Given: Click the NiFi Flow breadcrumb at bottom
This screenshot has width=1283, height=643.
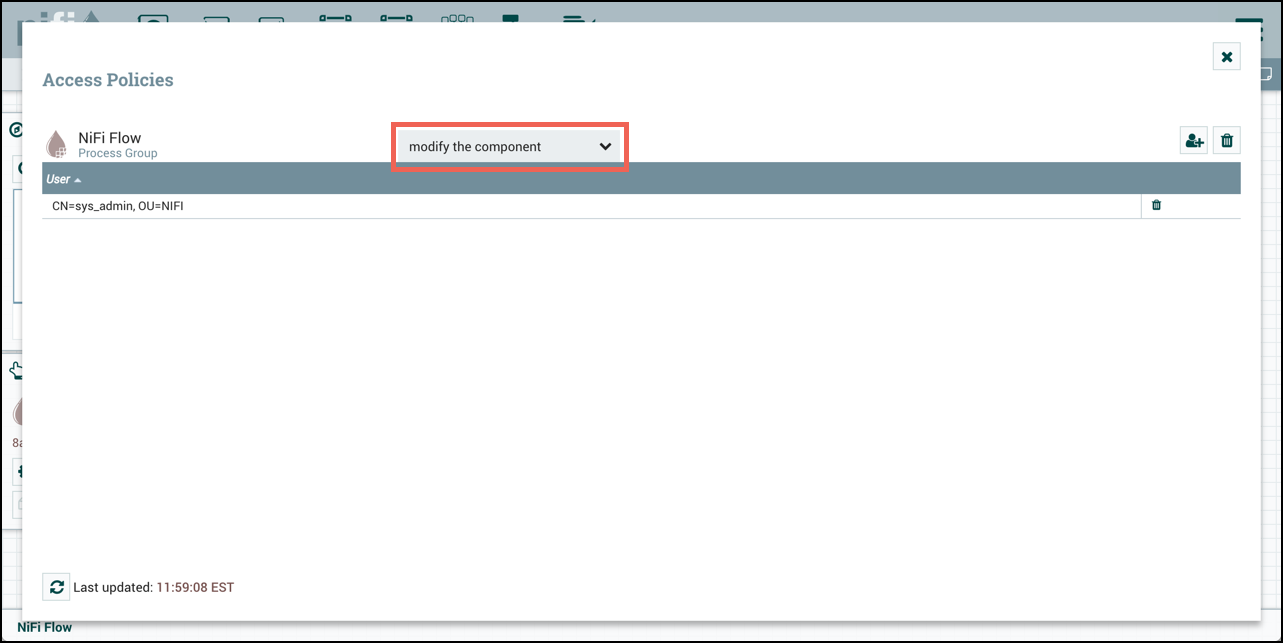Looking at the screenshot, I should tap(44, 627).
